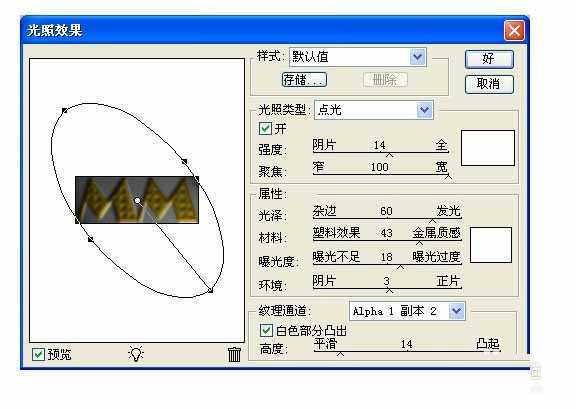Click the 删除 delete style button
This screenshot has height=409, width=576.
[385, 79]
